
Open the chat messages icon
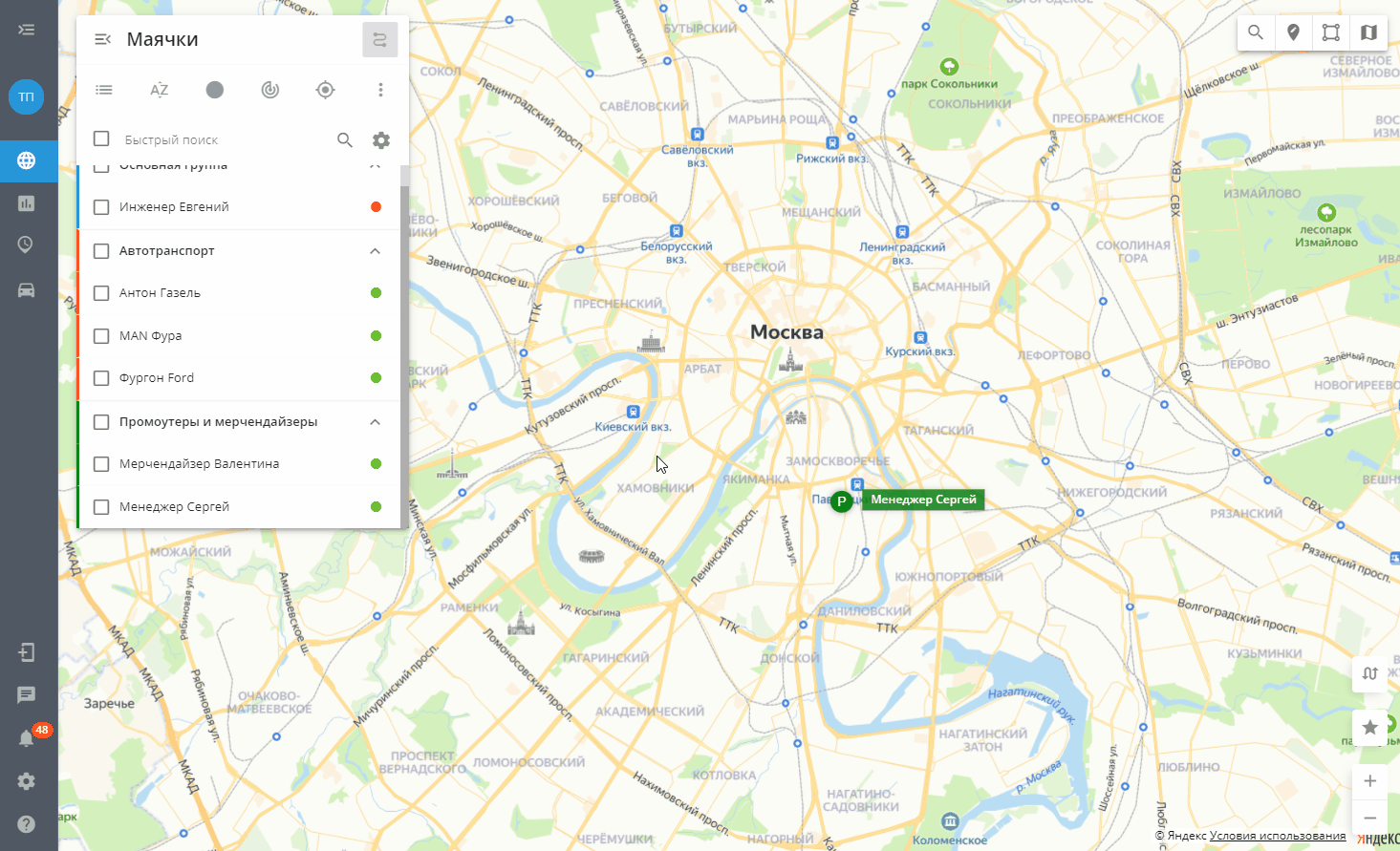26,695
